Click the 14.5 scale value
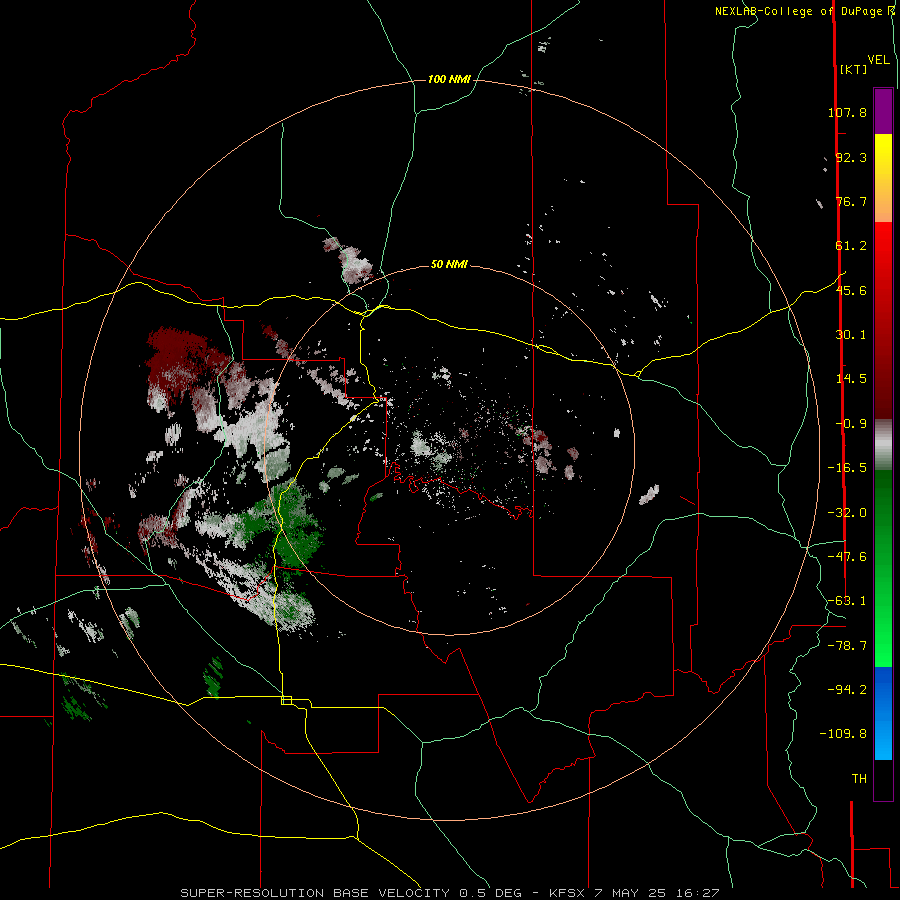 pos(851,379)
